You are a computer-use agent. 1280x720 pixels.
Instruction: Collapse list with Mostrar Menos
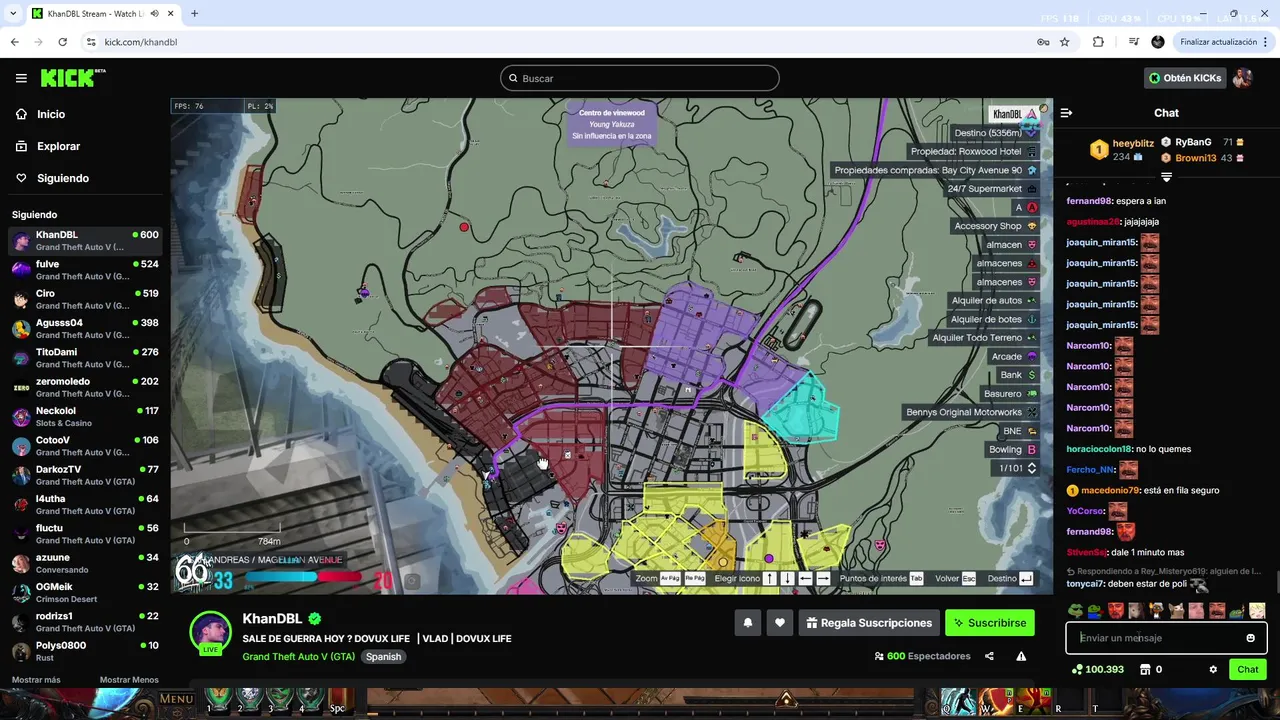click(x=129, y=680)
